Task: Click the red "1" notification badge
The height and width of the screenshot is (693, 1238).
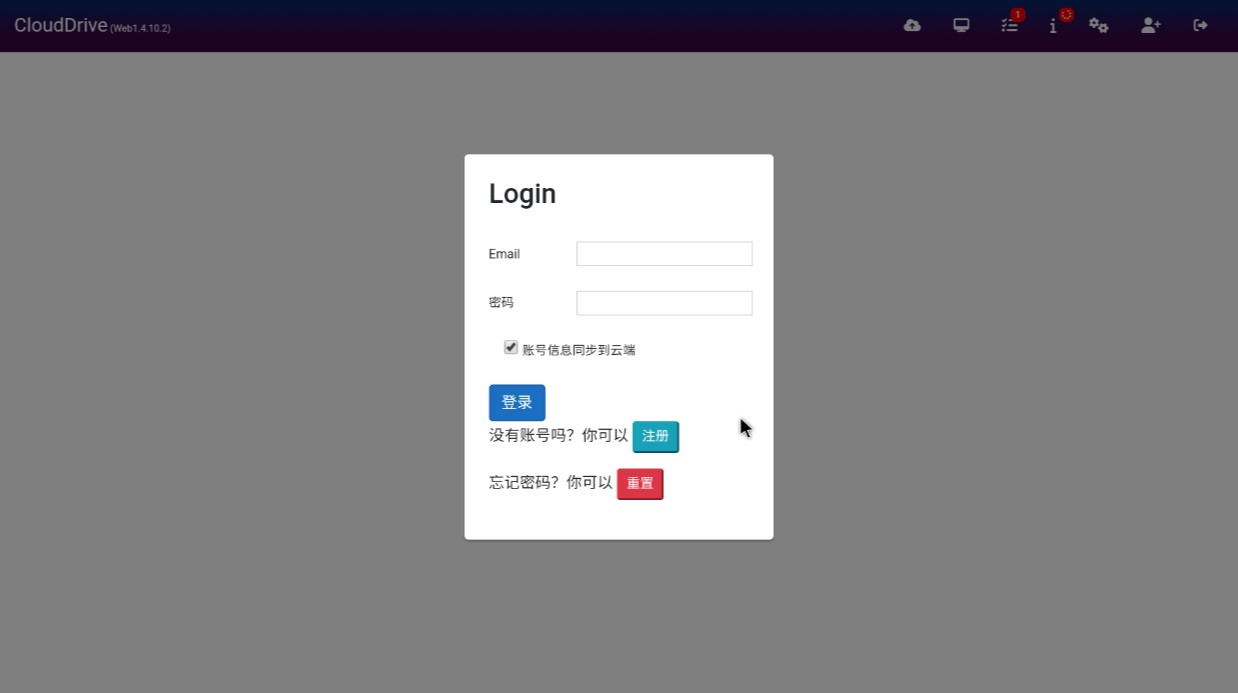Action: click(1018, 15)
